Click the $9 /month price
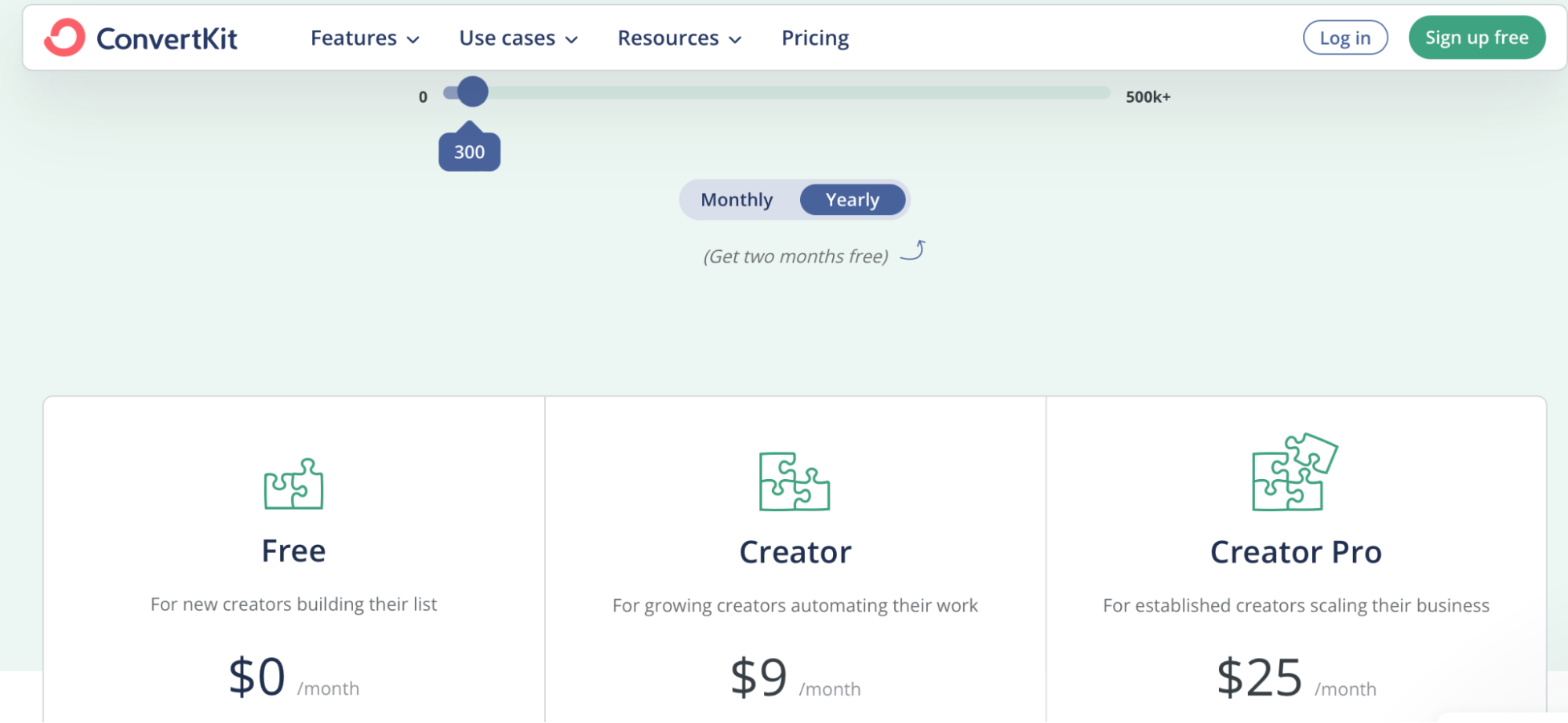1568x723 pixels. 795,678
